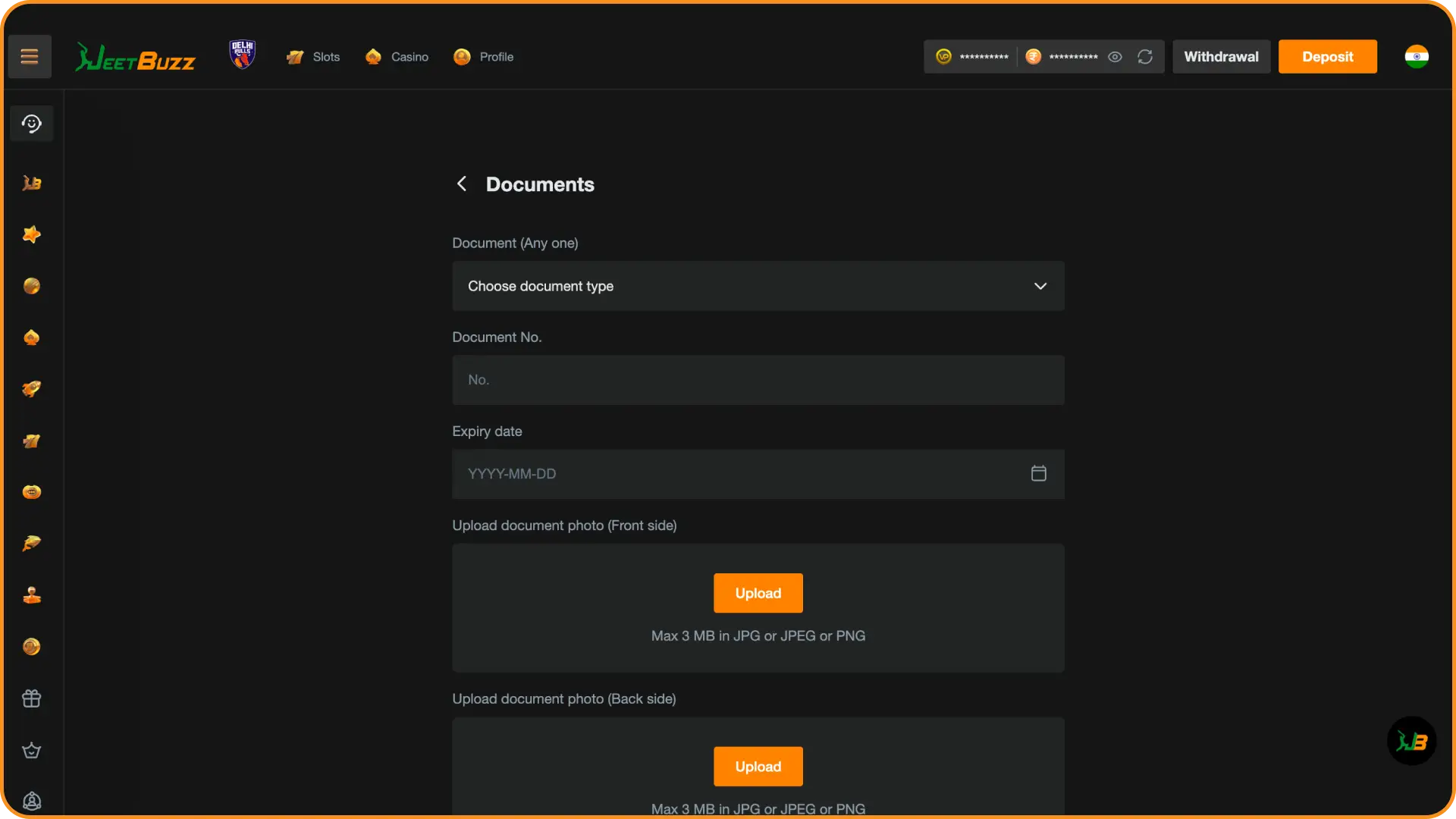Open the rocket crash games sidebar icon

(x=32, y=389)
